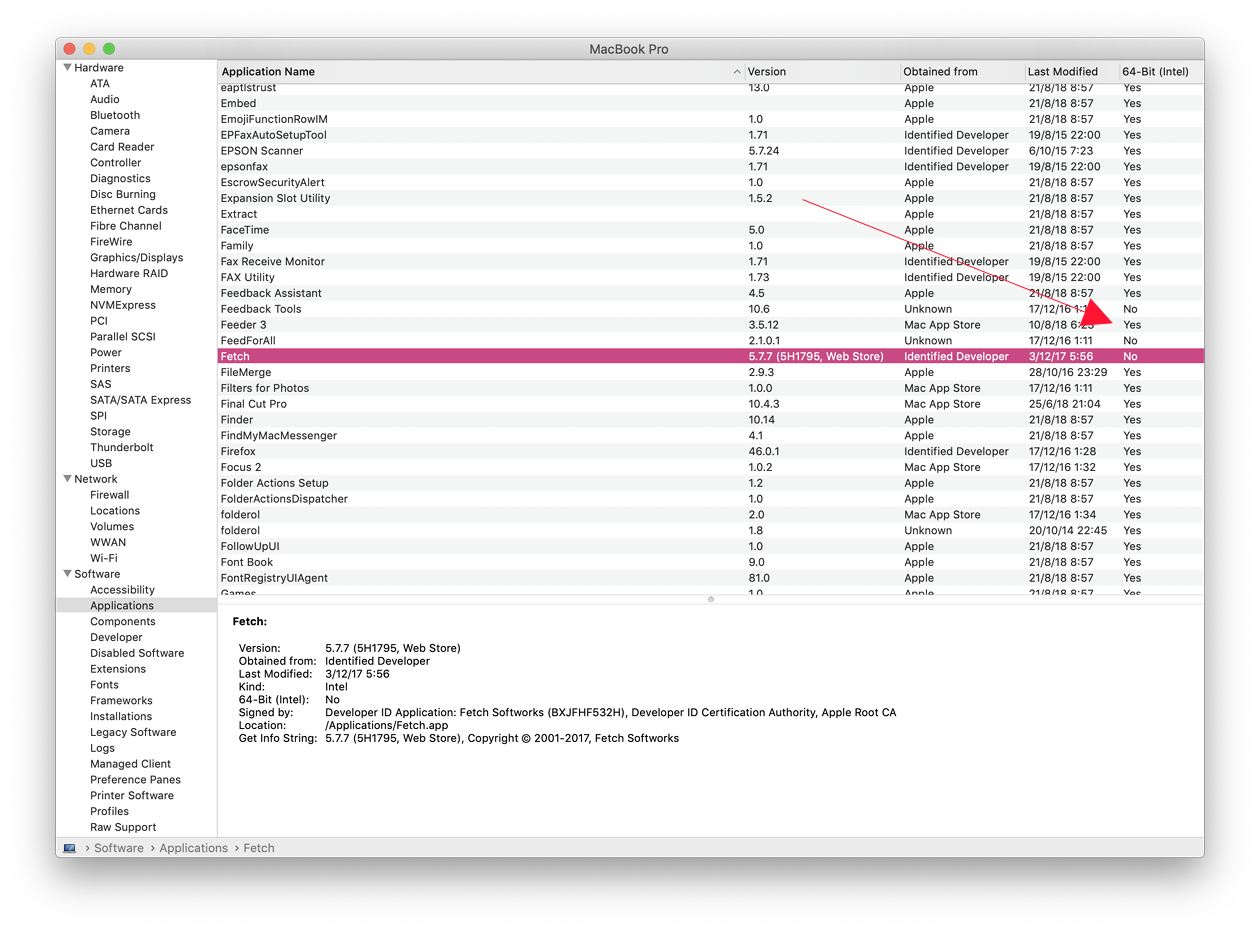Screen dimensions: 1260x931
Task: Open Printers hardware section
Action: [x=110, y=368]
